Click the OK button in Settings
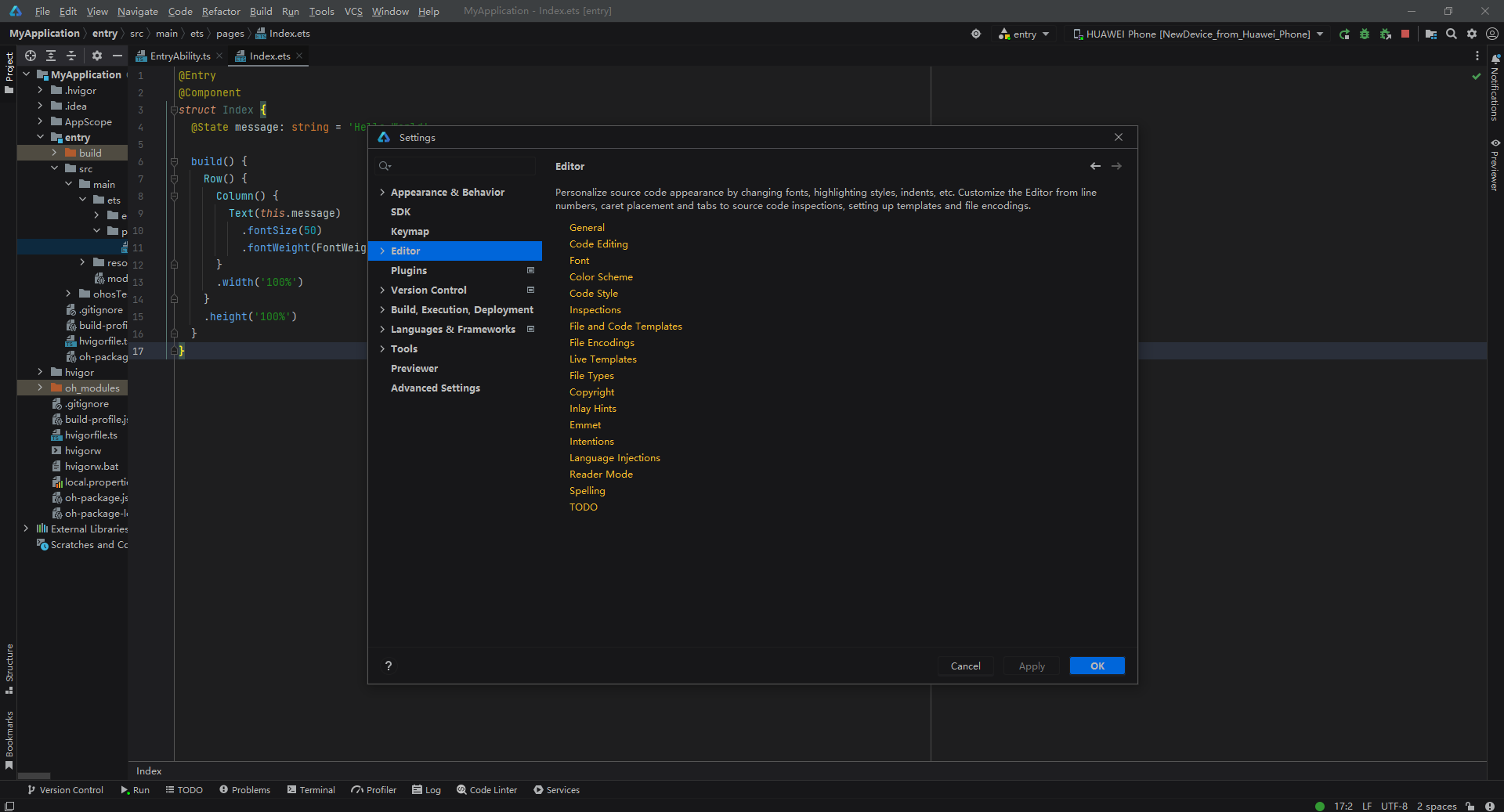The image size is (1504, 812). tap(1097, 666)
